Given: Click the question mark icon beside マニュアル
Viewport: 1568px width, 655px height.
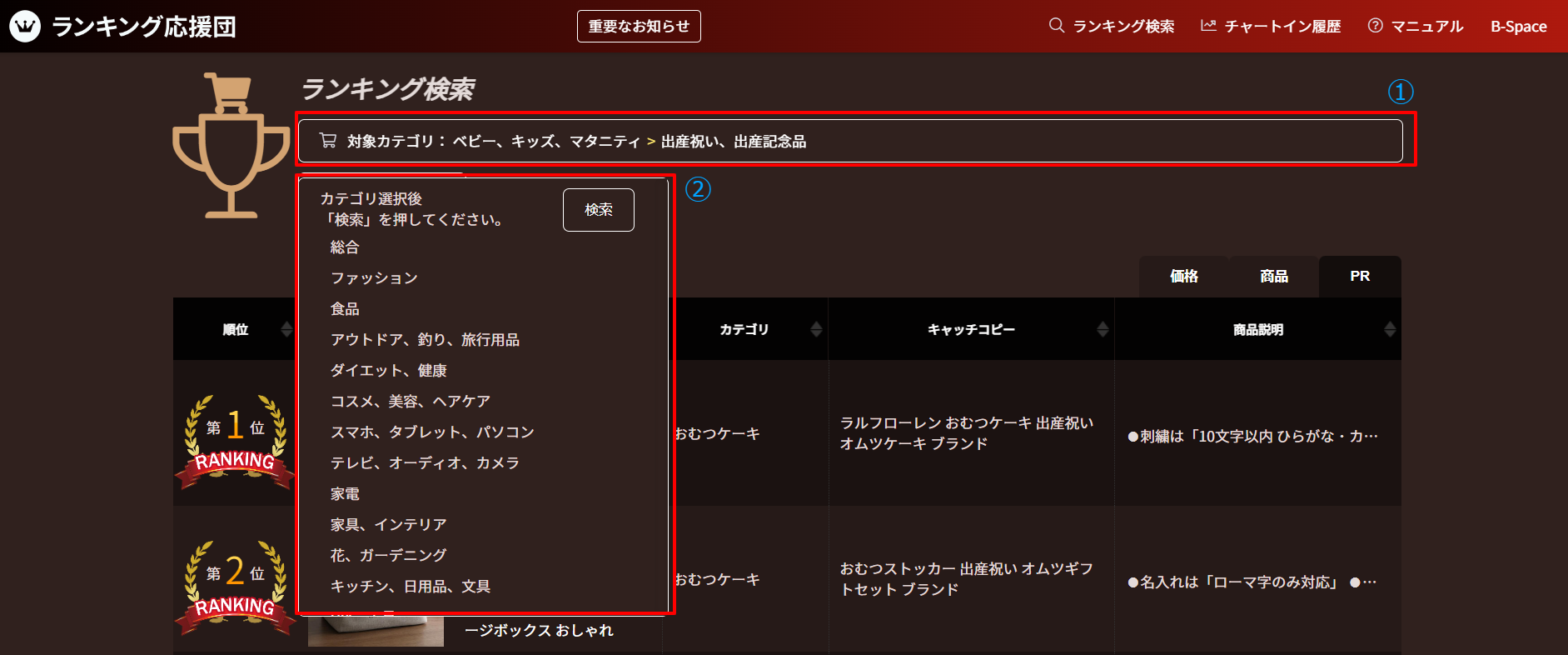Looking at the screenshot, I should point(1376,26).
